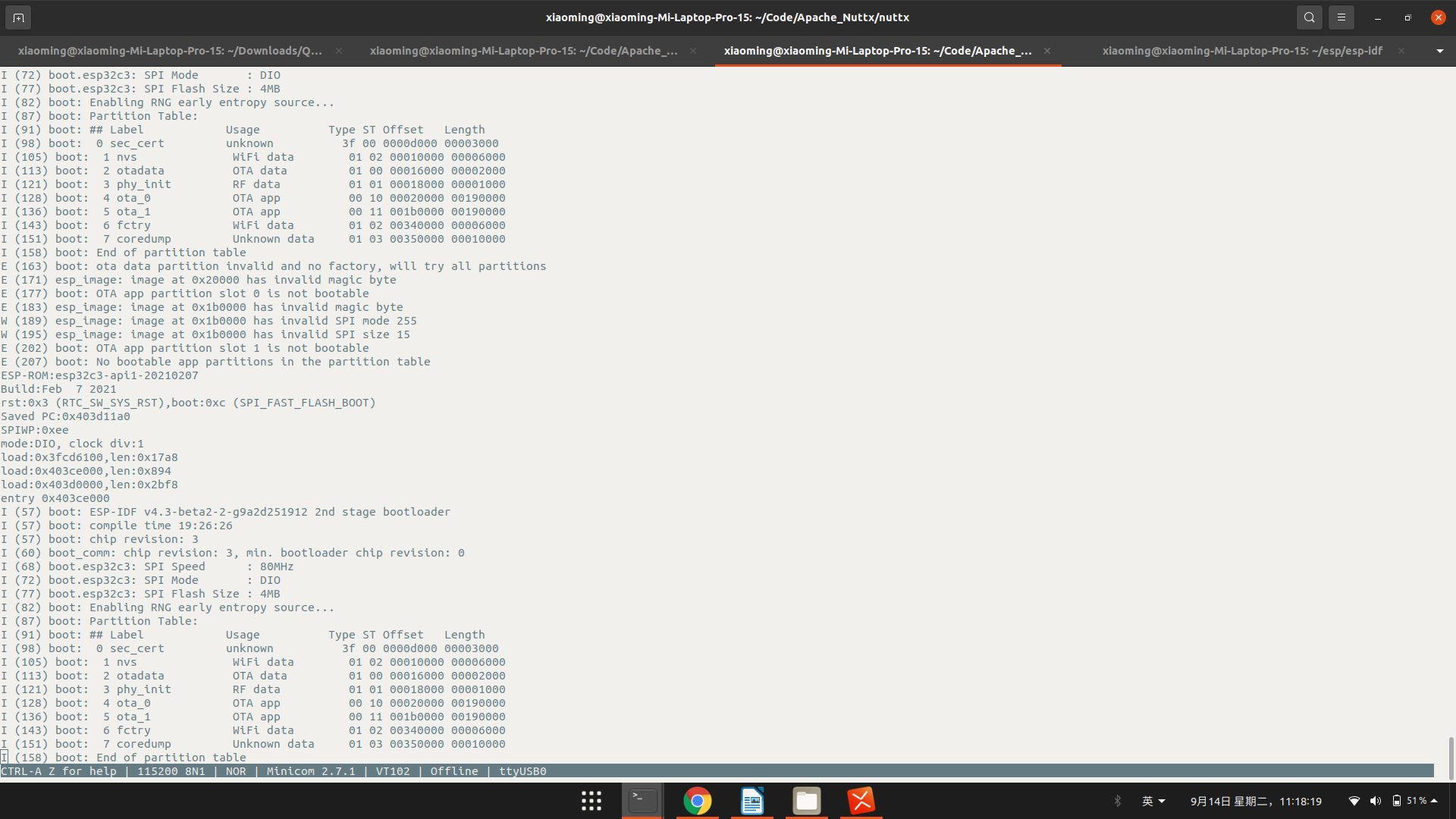The width and height of the screenshot is (1456, 819).
Task: Click the battery 51% indicator
Action: (1410, 801)
